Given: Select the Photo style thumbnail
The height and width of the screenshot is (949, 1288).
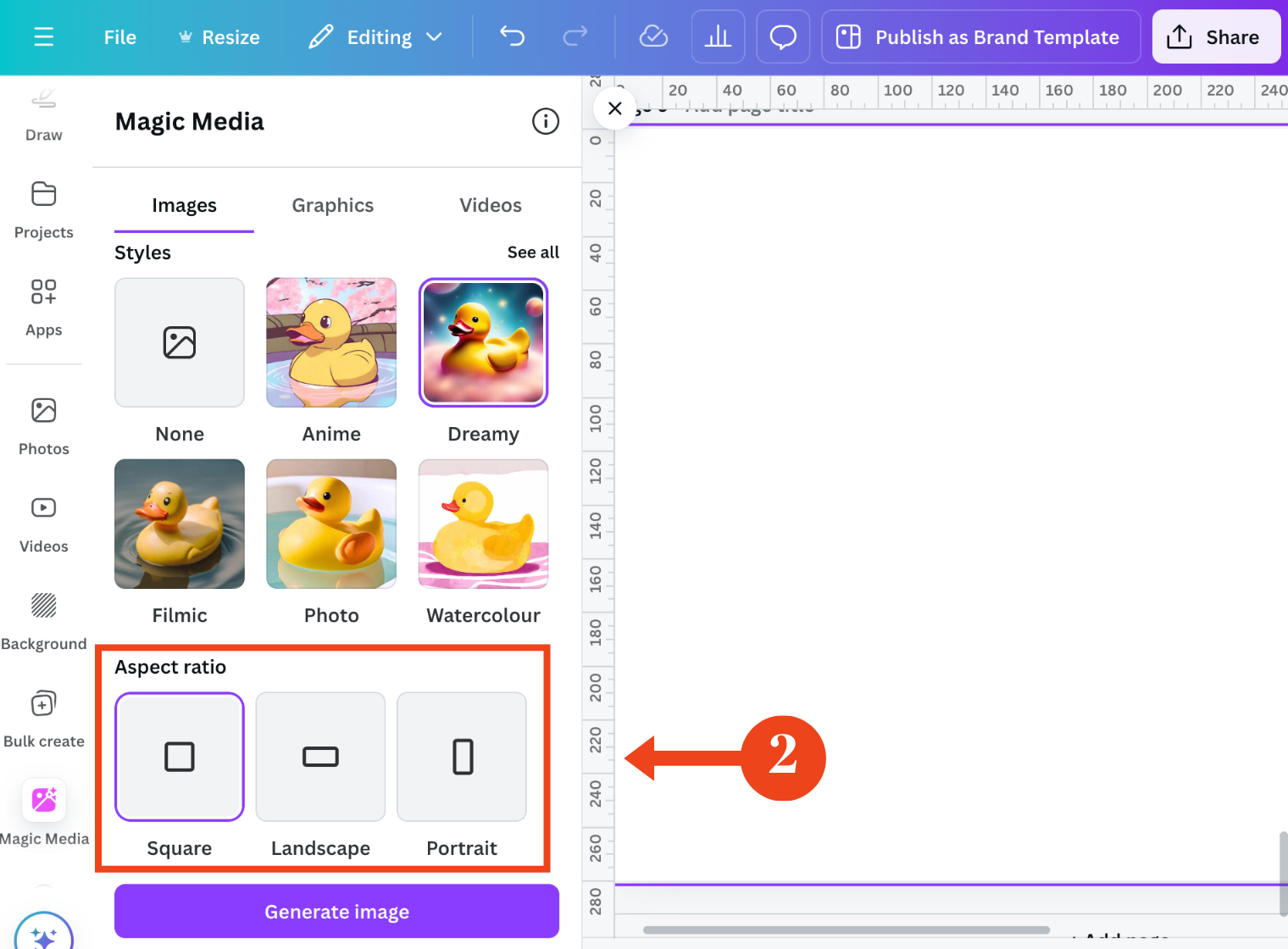Looking at the screenshot, I should [331, 524].
